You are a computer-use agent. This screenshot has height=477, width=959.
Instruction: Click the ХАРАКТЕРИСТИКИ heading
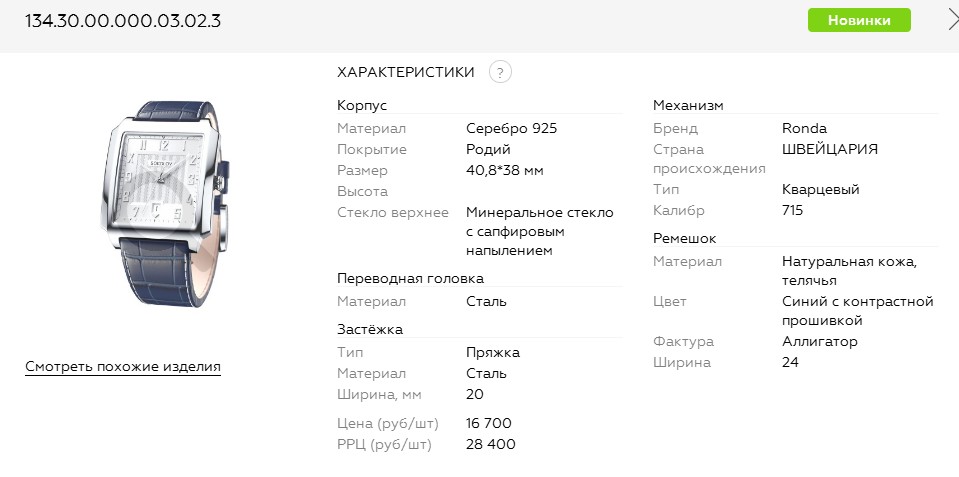pos(406,72)
